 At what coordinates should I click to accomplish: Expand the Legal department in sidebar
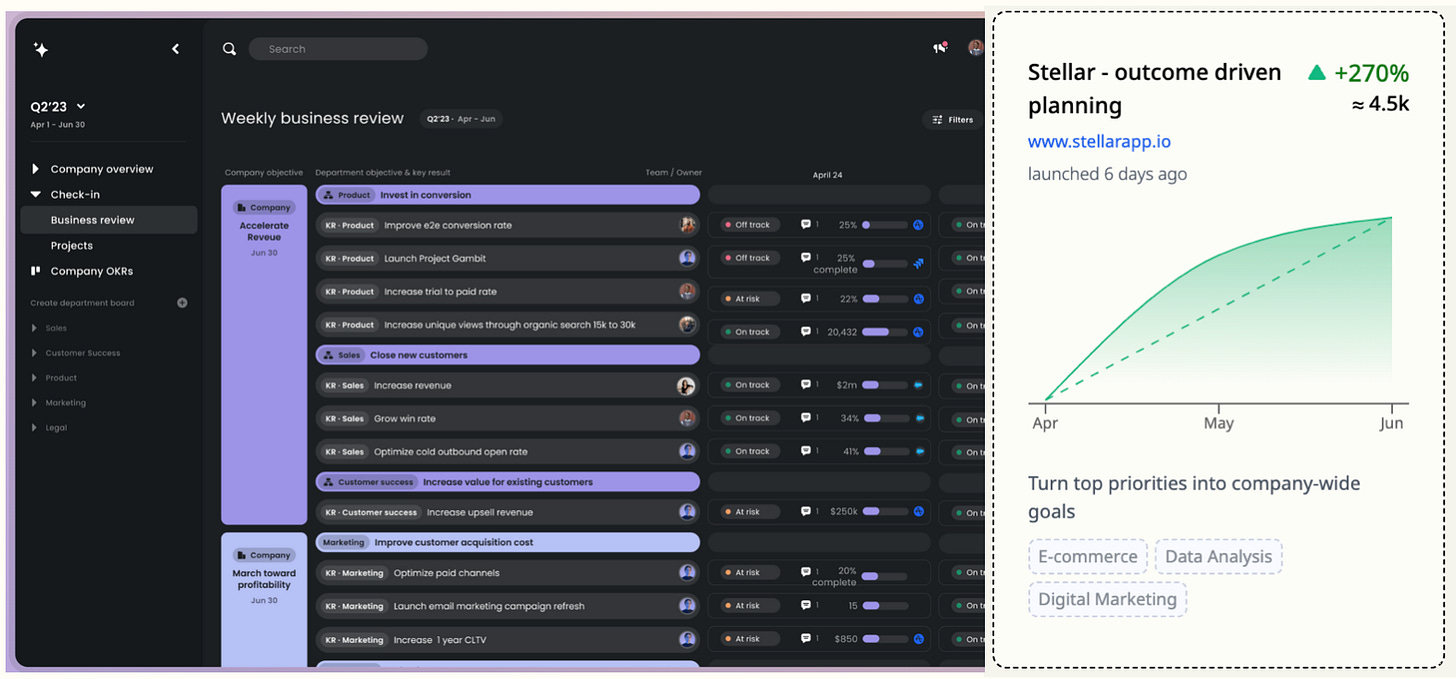[35, 428]
